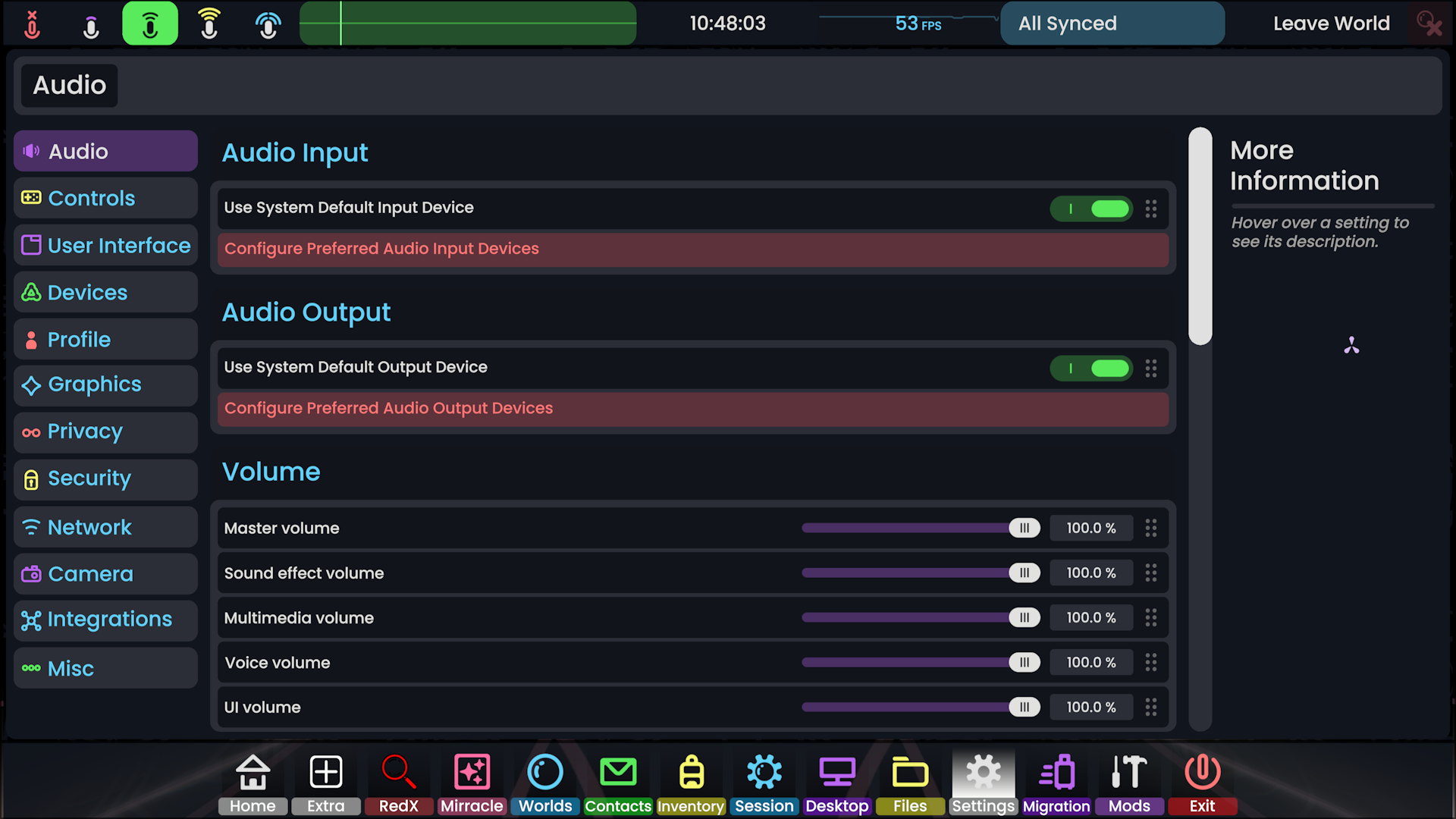Screen dimensions: 1456x819
Task: Click the Leave World button
Action: click(x=1331, y=24)
